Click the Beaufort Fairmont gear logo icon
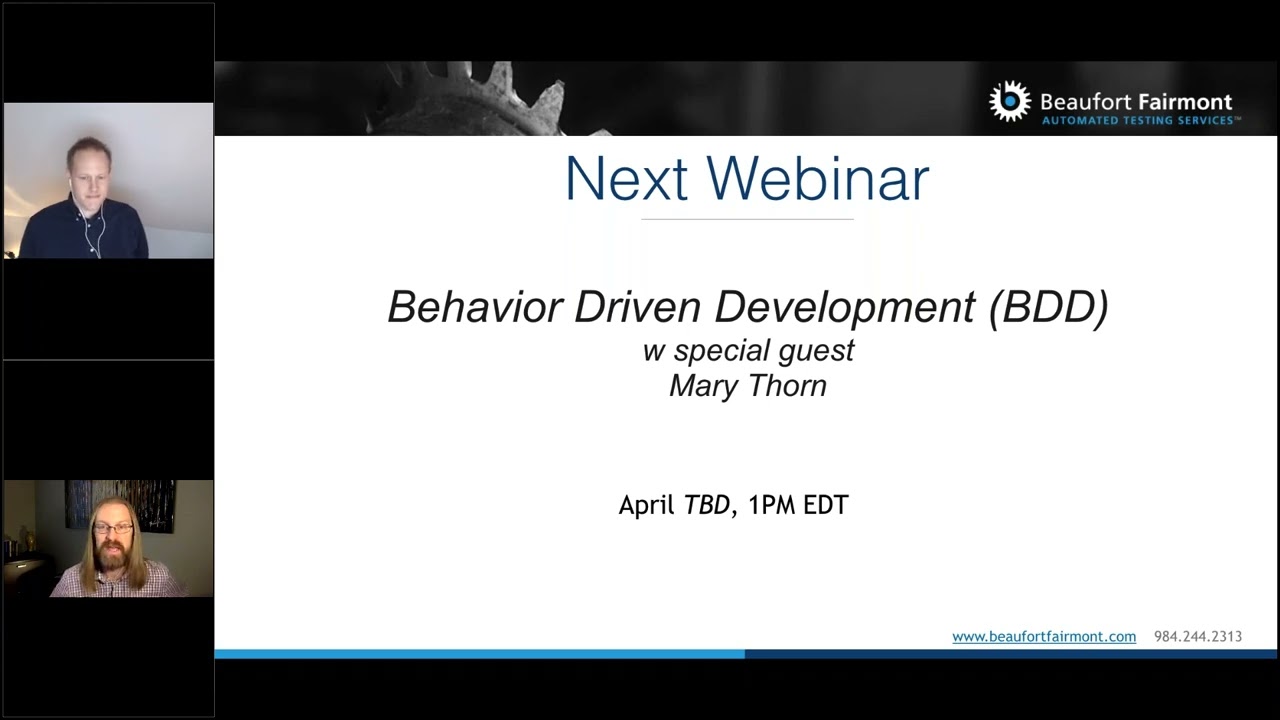Screen dimensions: 1280x720 click(x=1010, y=101)
